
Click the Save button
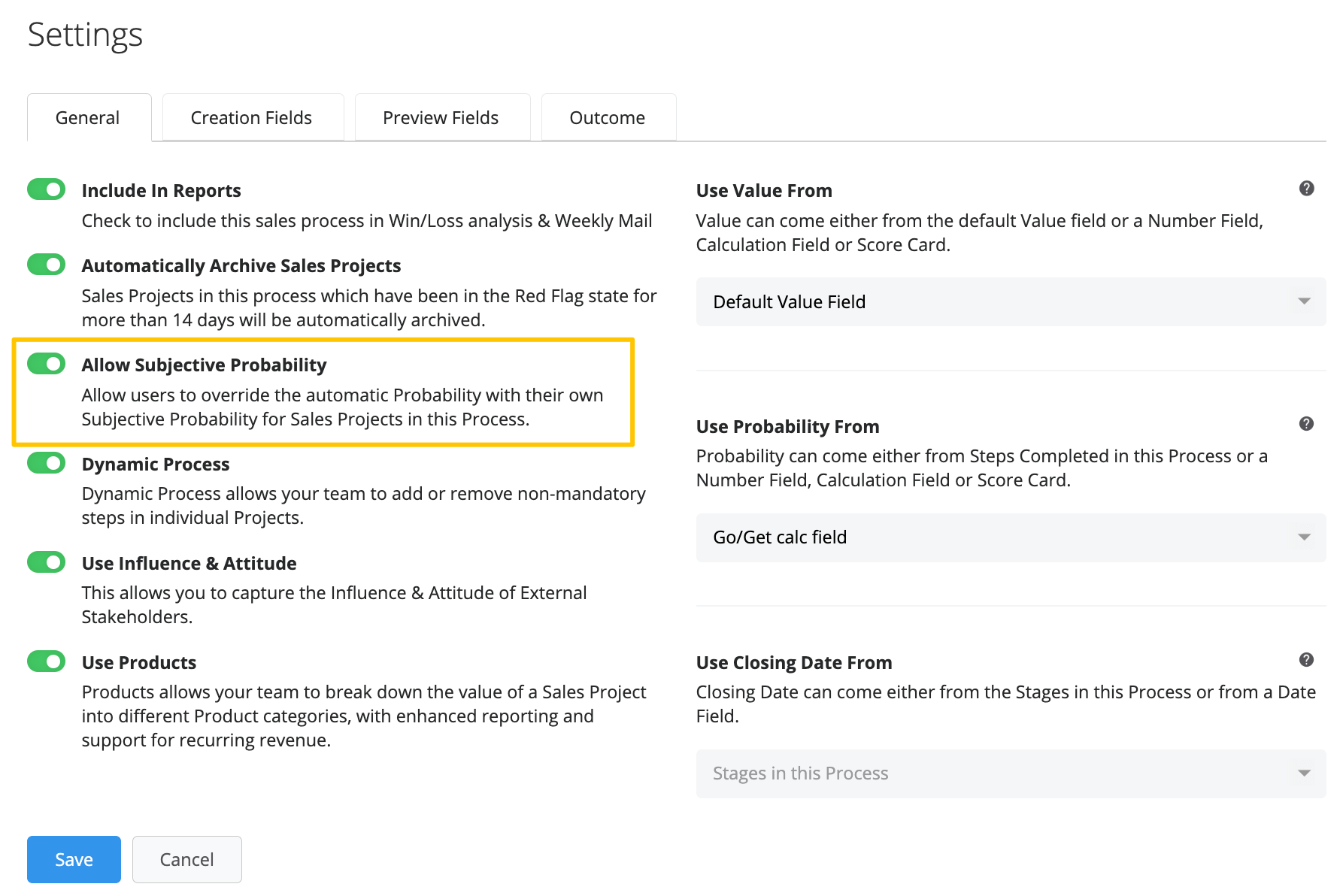coord(74,859)
